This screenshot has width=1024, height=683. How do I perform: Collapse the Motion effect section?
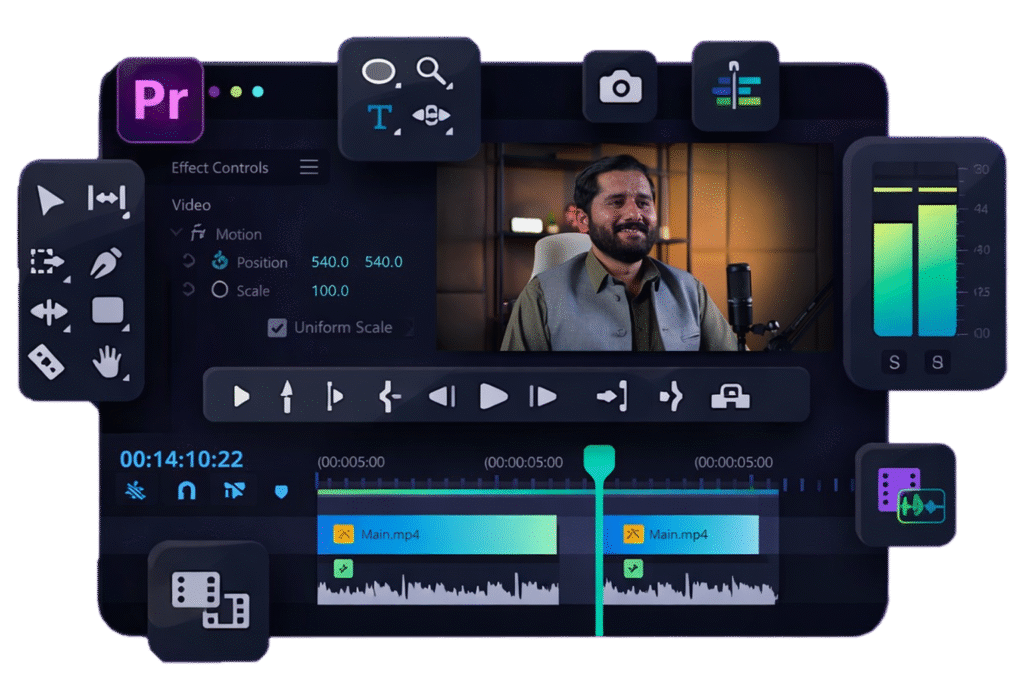[x=177, y=234]
